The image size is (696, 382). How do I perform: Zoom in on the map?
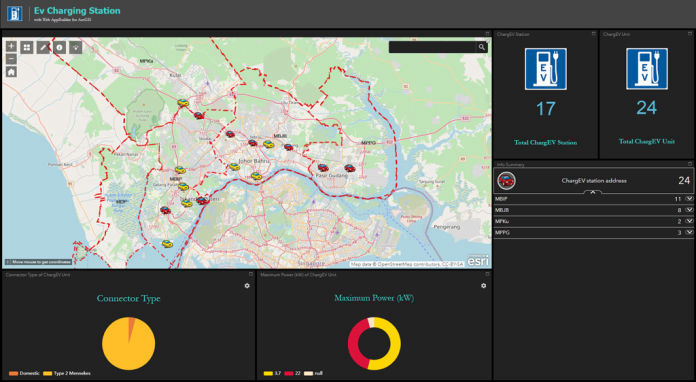tap(11, 46)
